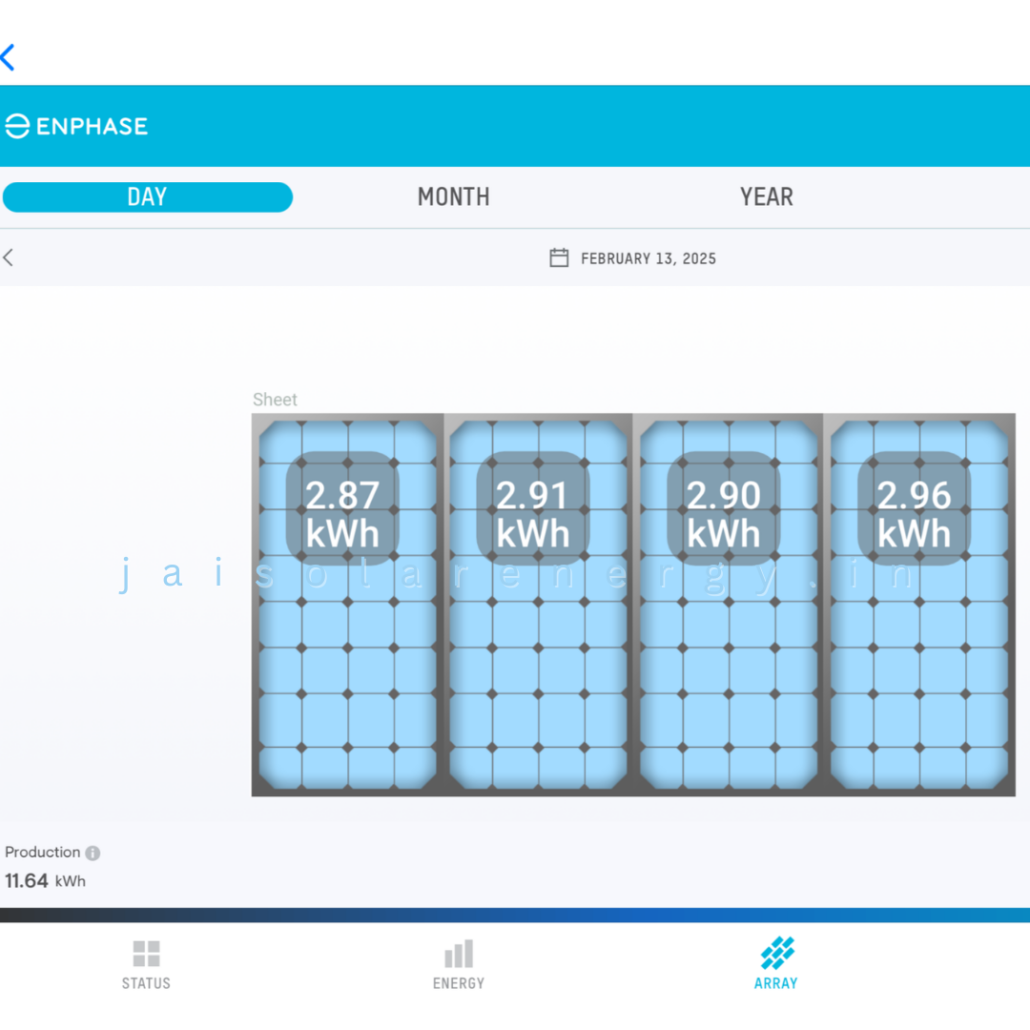Open the calendar icon date picker
The height and width of the screenshot is (1030, 1030).
(x=559, y=258)
